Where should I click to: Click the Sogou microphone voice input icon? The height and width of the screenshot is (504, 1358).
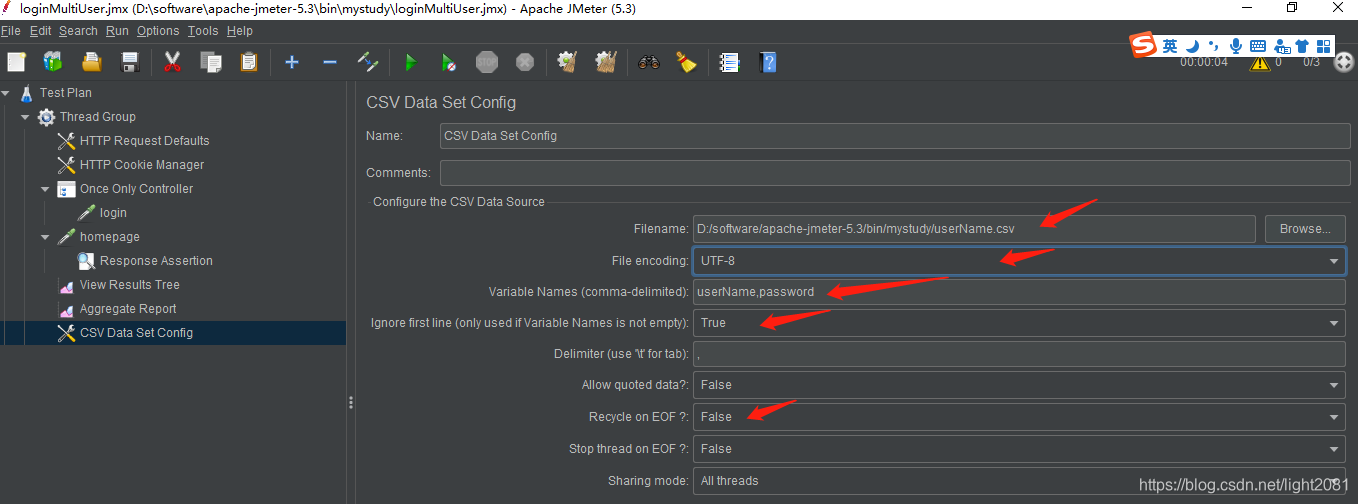[1236, 46]
